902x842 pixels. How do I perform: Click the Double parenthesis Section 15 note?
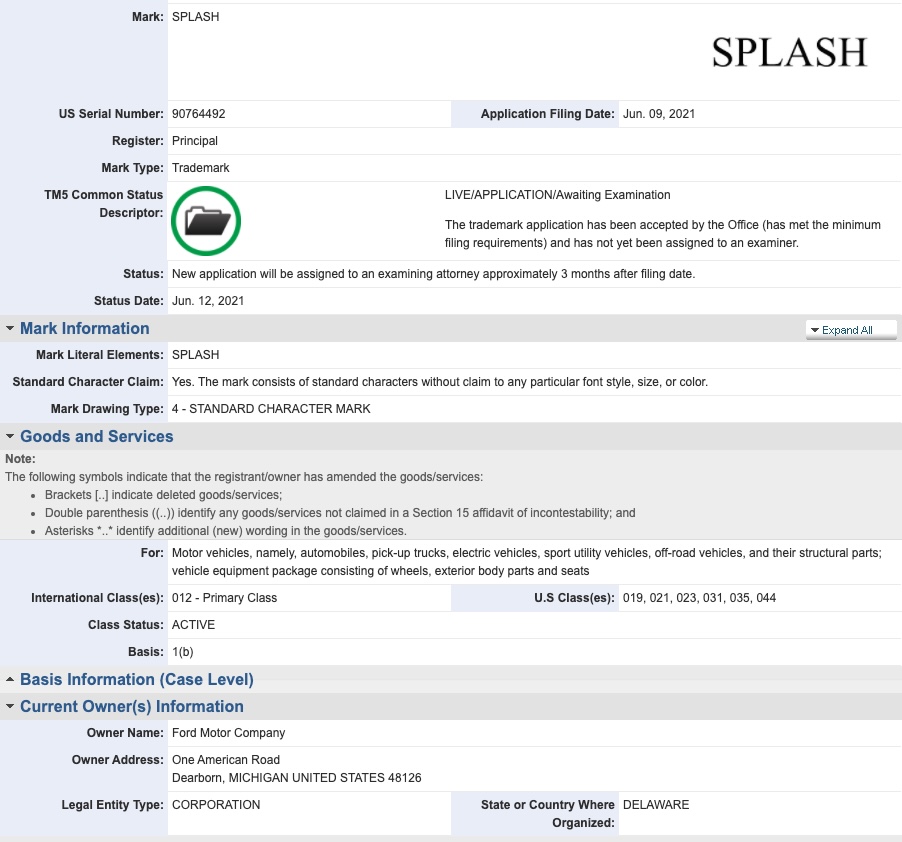click(x=340, y=513)
